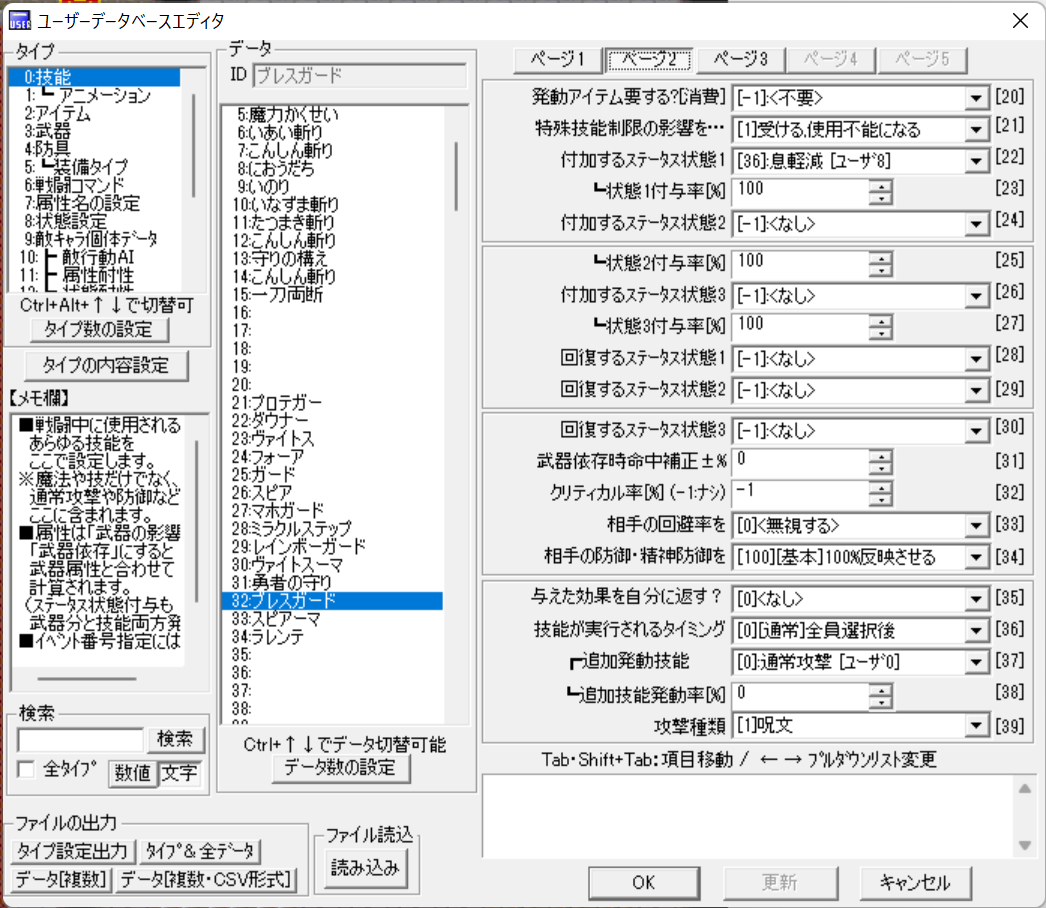
Task: Click the 更新 button
Action: coord(780,883)
